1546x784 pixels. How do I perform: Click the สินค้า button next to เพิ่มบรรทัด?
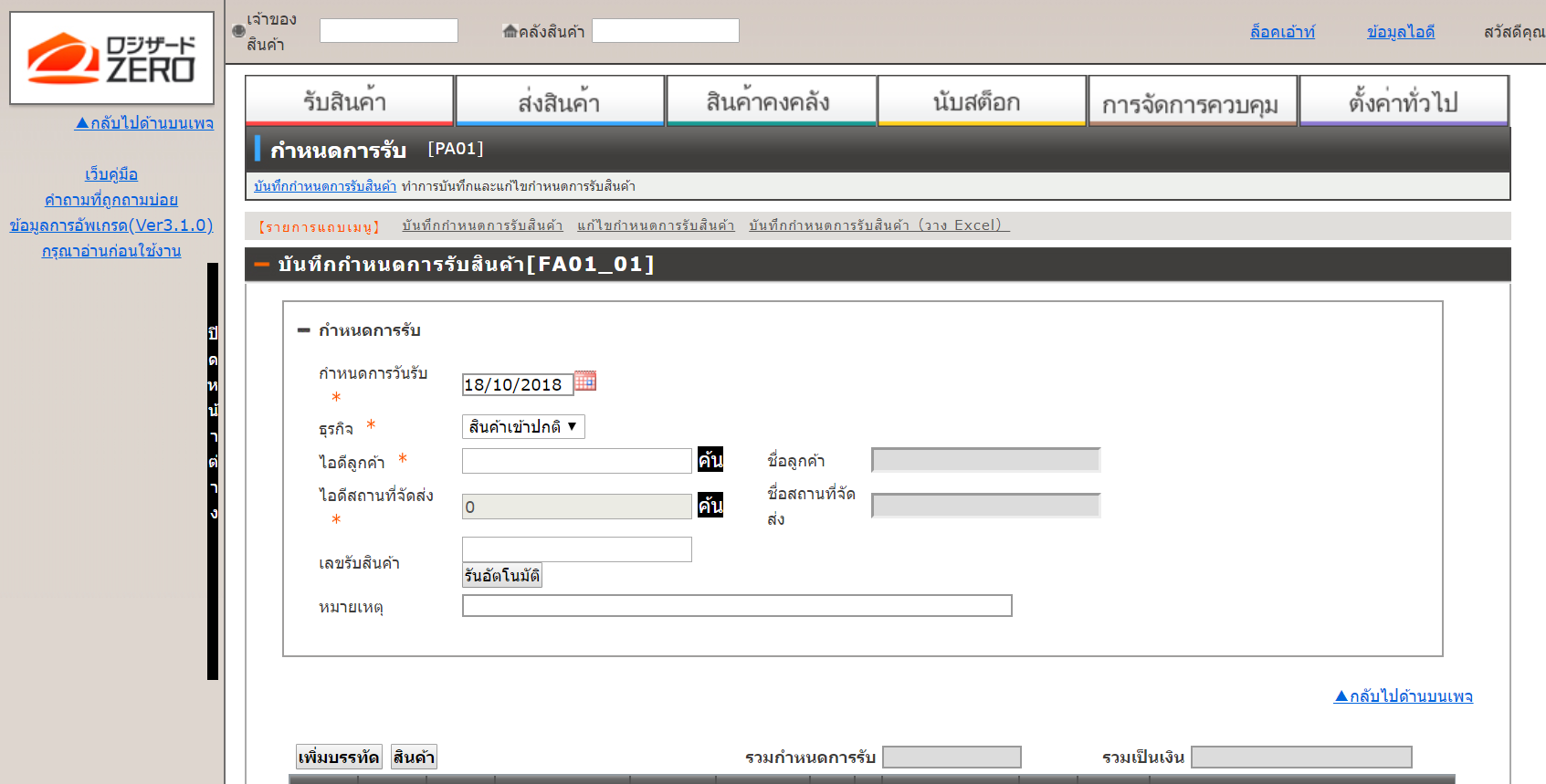pos(414,757)
